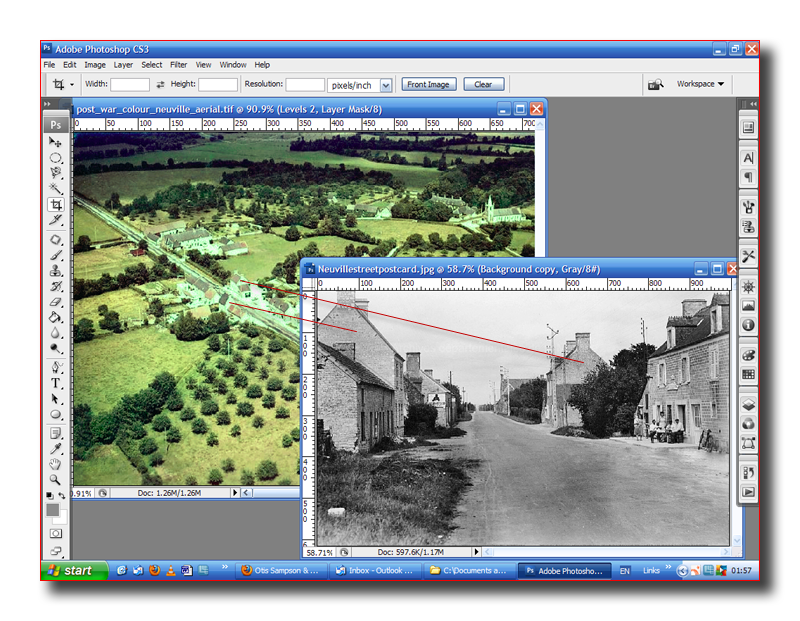Select the Notes tool
The image size is (800, 621).
(55, 433)
